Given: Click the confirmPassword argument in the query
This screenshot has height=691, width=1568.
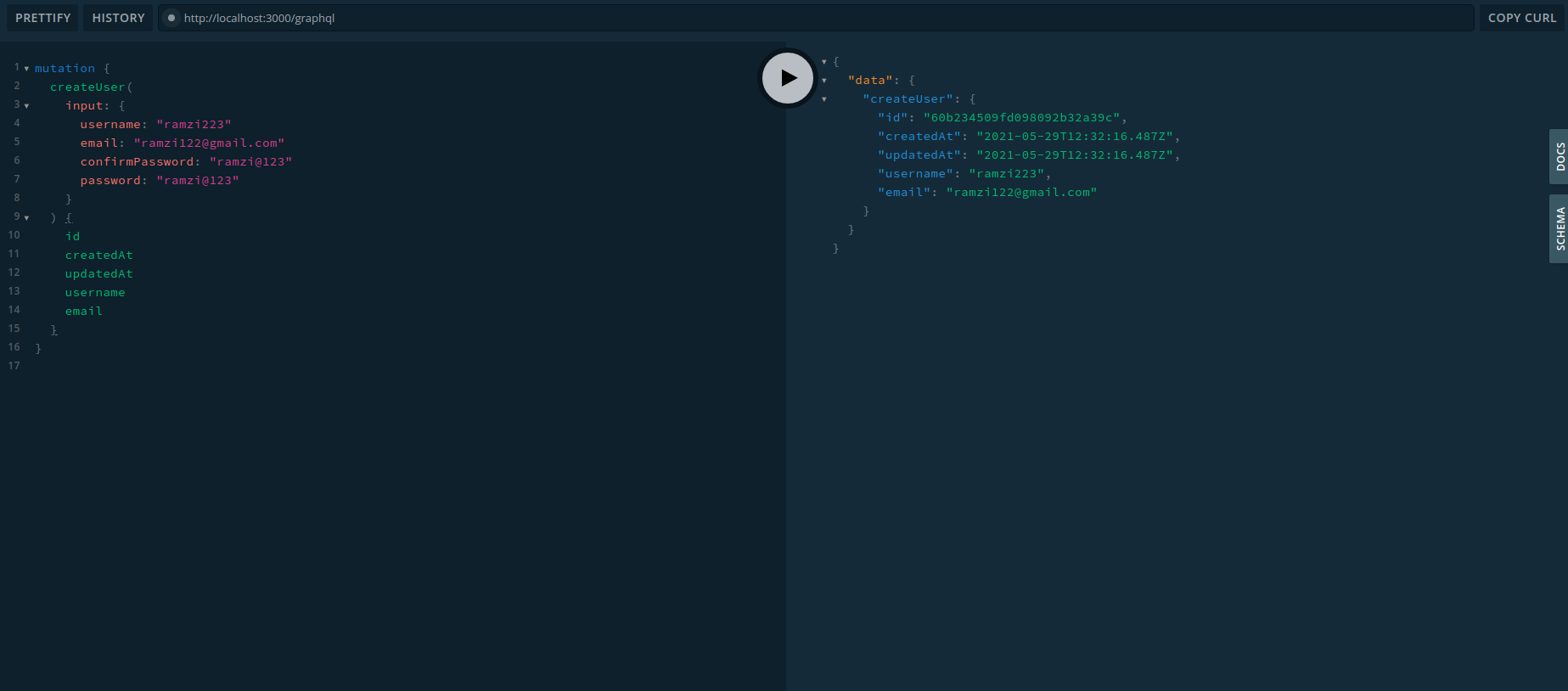Looking at the screenshot, I should click(137, 162).
